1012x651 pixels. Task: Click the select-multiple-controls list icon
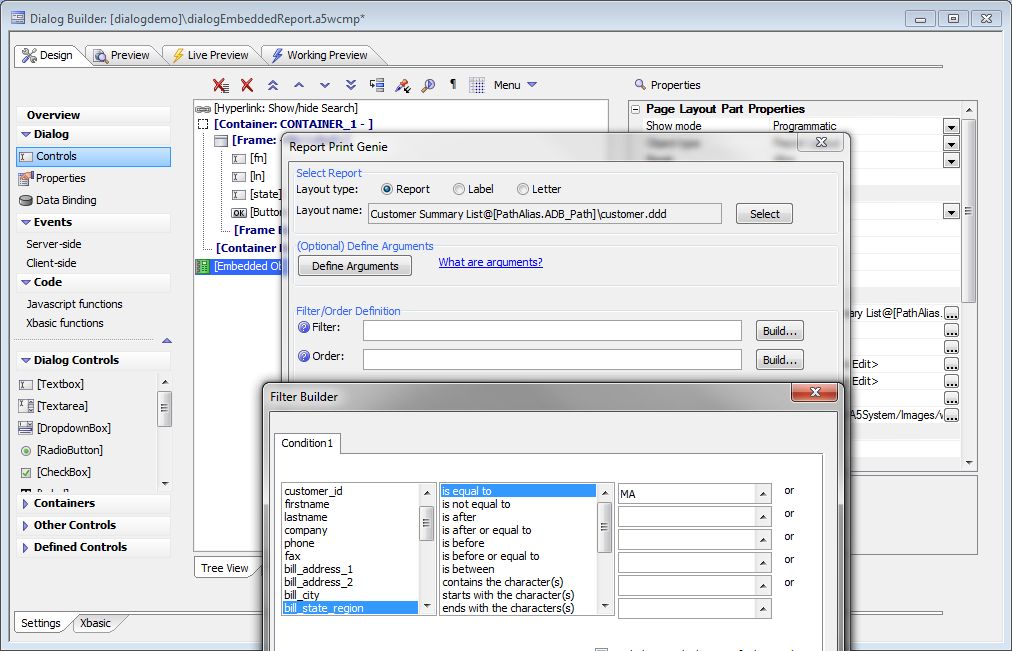[x=377, y=85]
